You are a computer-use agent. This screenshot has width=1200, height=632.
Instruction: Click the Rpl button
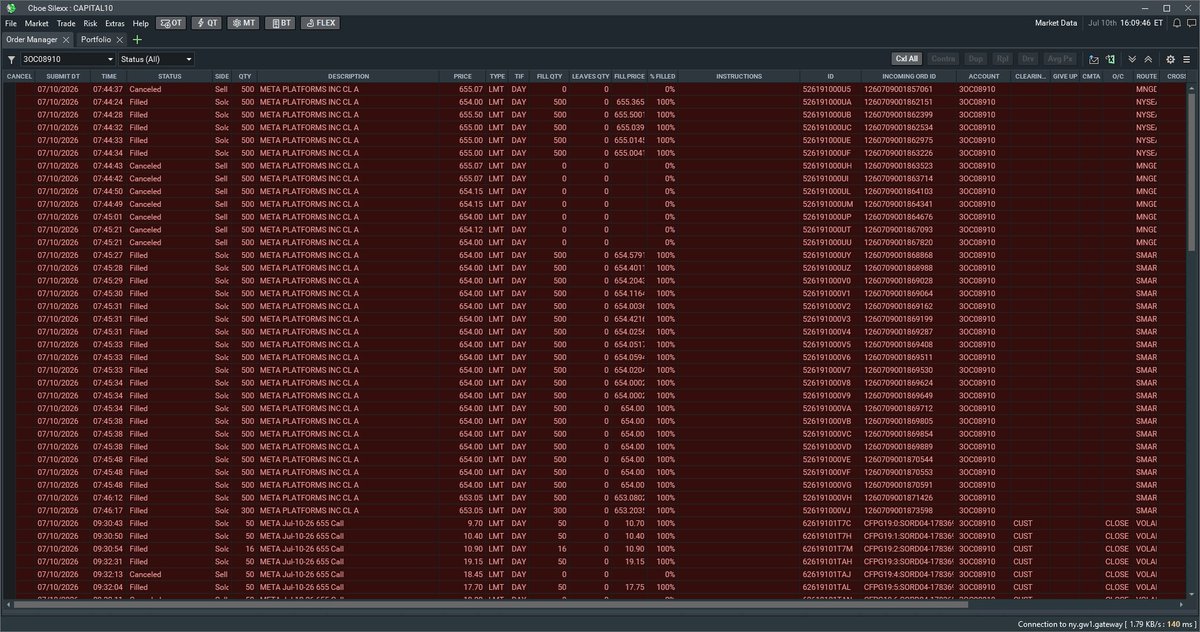(1003, 60)
